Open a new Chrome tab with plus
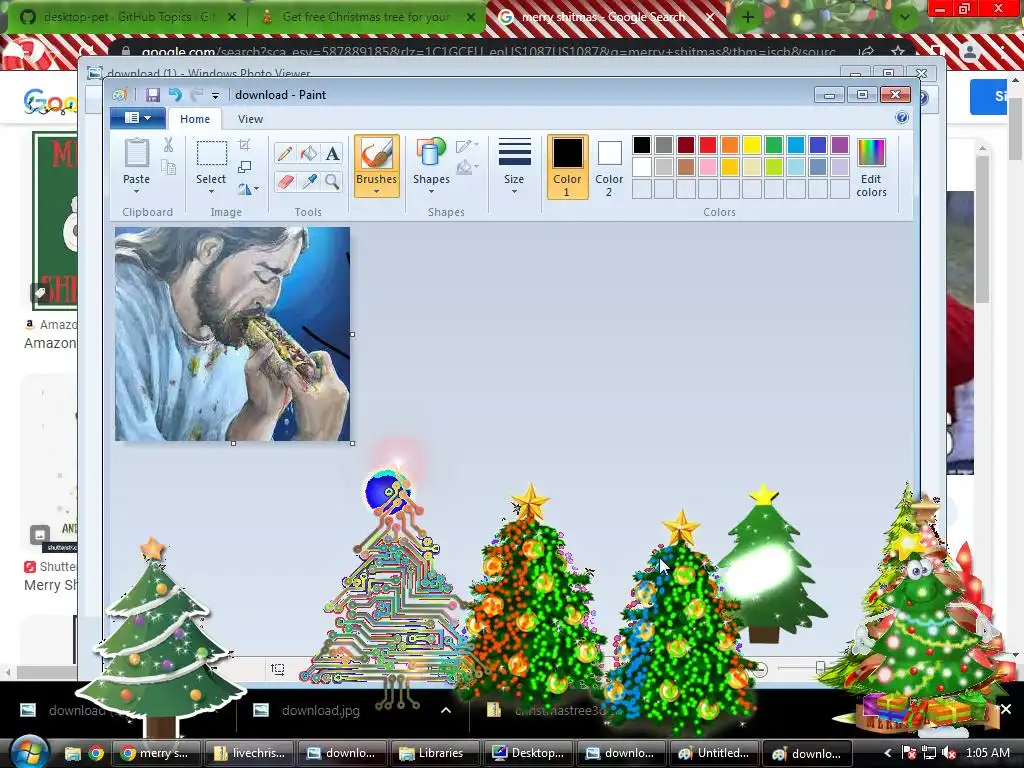 click(x=748, y=18)
